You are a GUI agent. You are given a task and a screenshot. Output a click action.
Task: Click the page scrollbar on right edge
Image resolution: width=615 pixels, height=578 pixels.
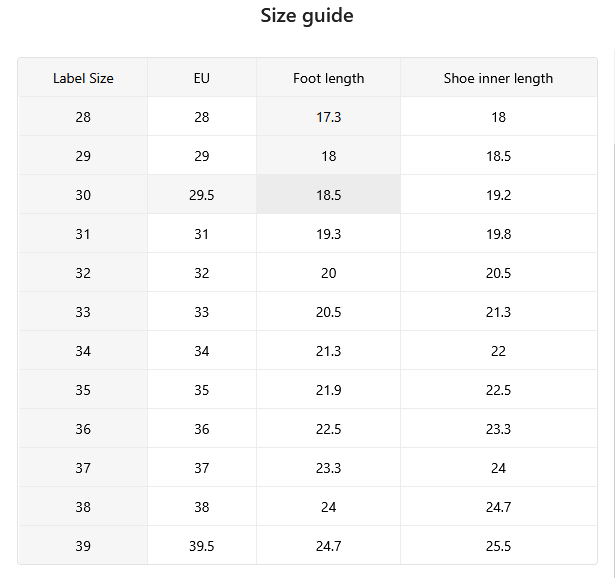coord(613,353)
